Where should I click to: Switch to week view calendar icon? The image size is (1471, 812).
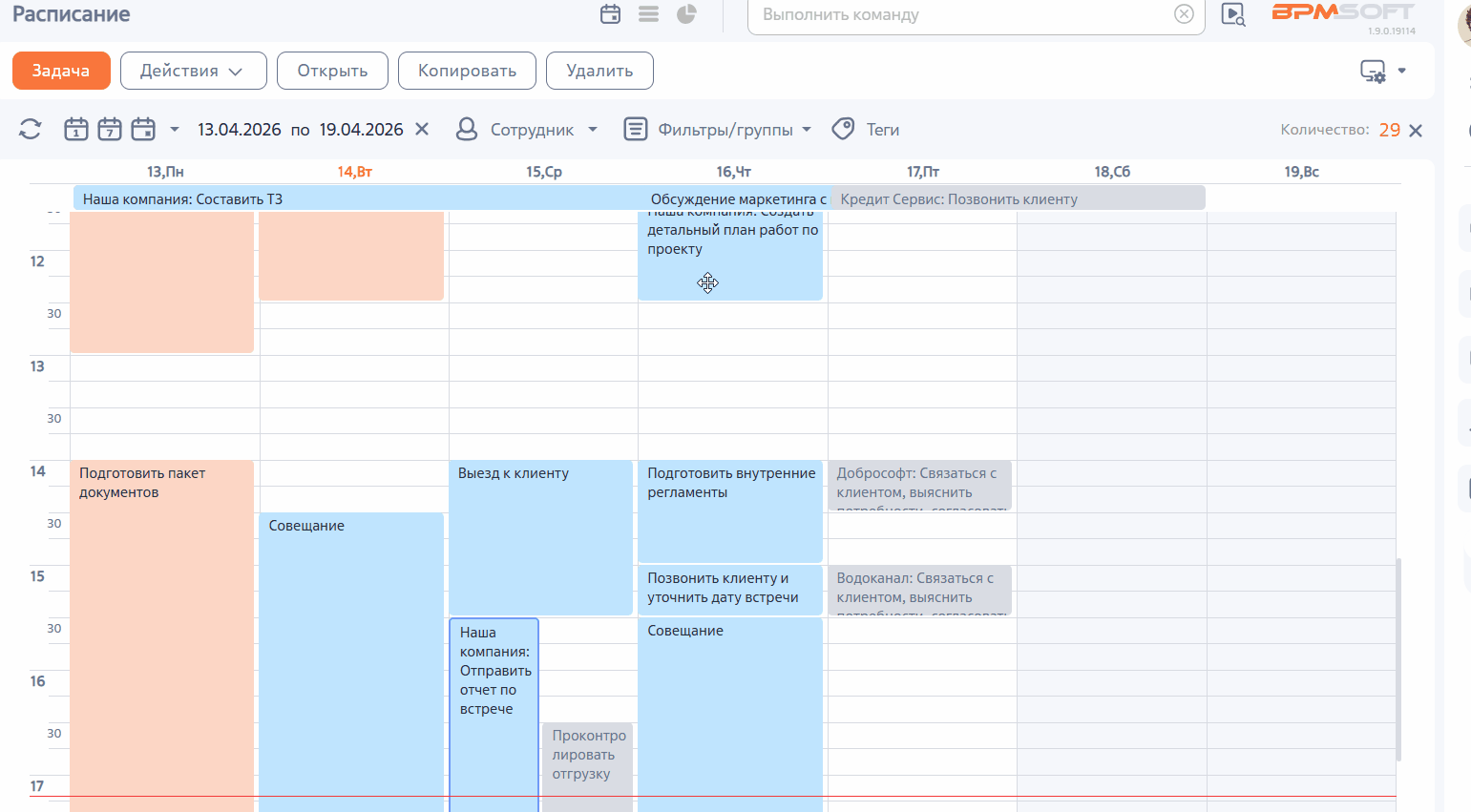(110, 129)
